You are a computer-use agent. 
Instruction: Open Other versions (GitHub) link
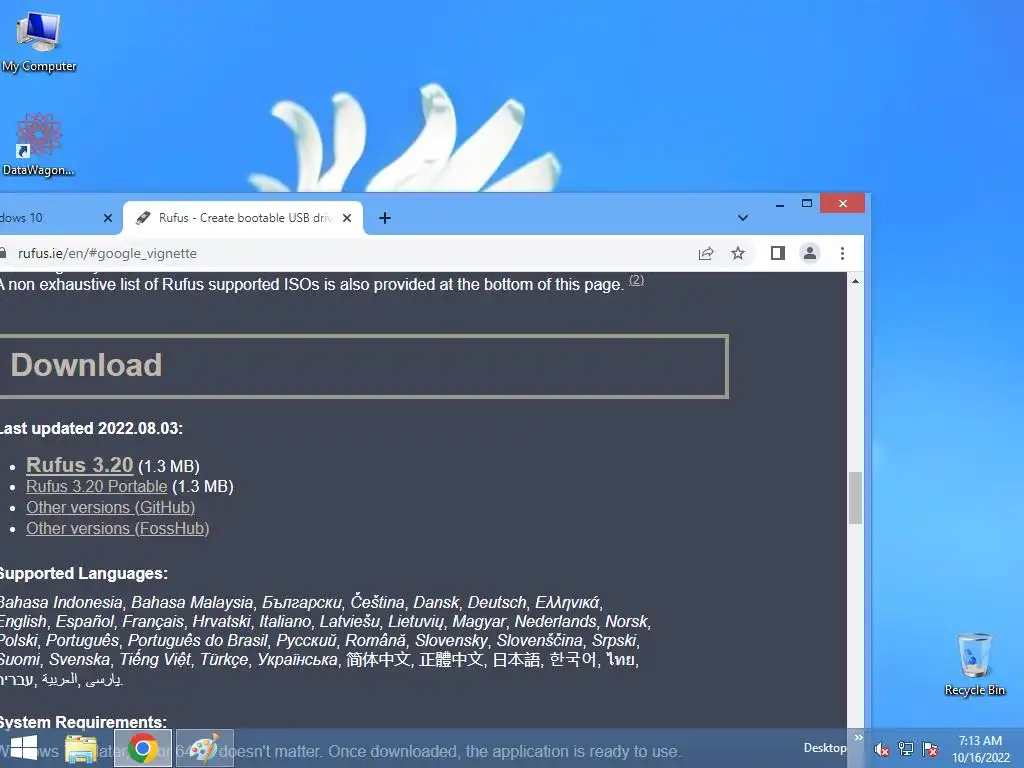[x=110, y=507]
